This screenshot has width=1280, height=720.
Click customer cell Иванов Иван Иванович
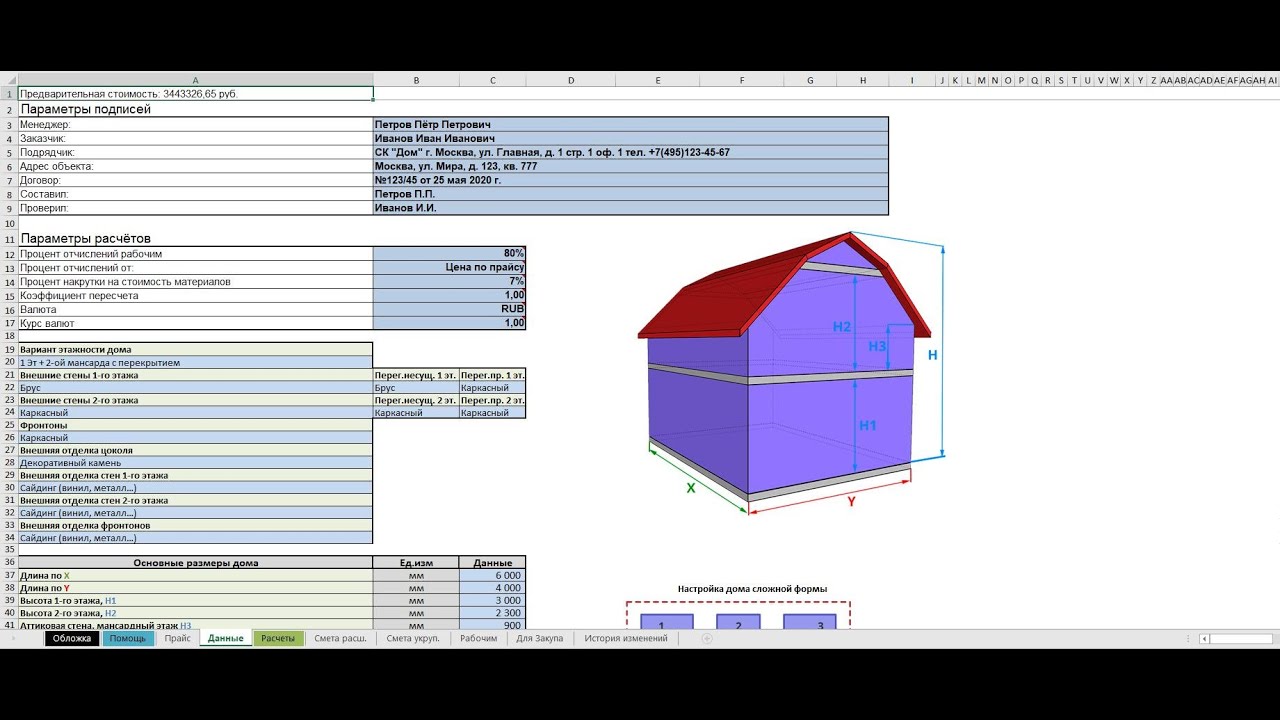point(630,138)
